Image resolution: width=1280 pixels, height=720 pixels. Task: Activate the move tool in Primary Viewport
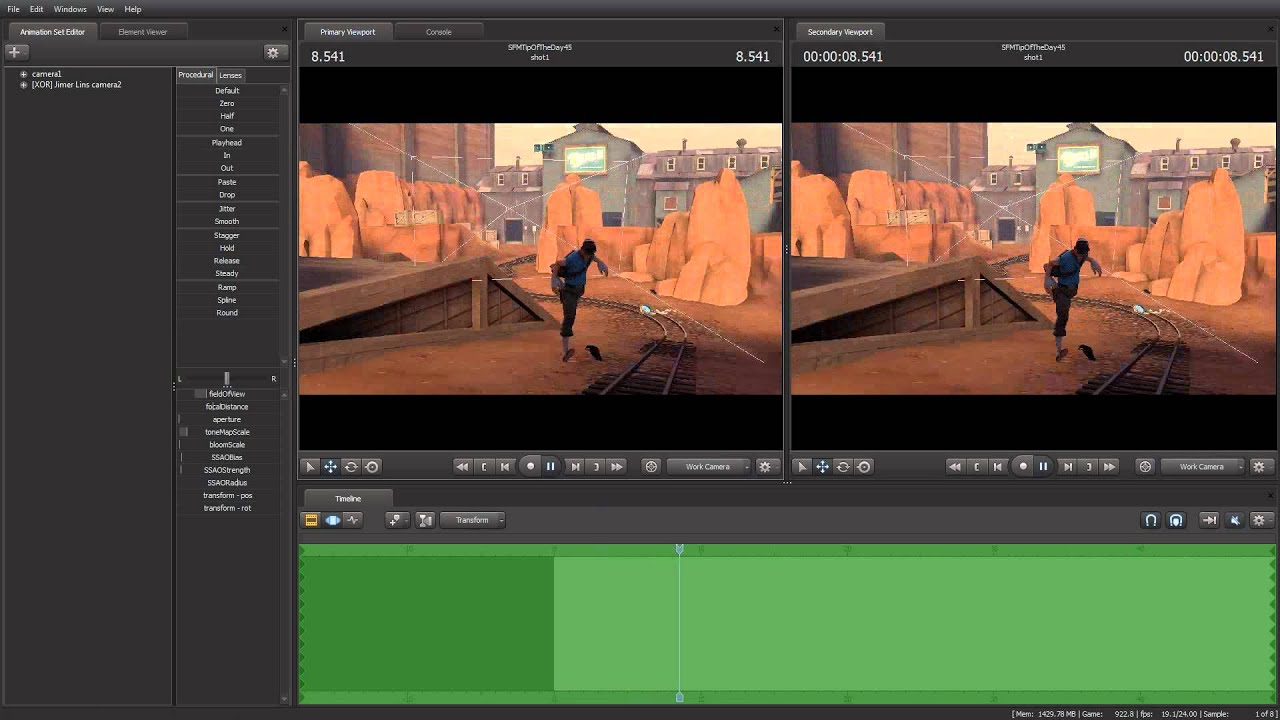(330, 466)
